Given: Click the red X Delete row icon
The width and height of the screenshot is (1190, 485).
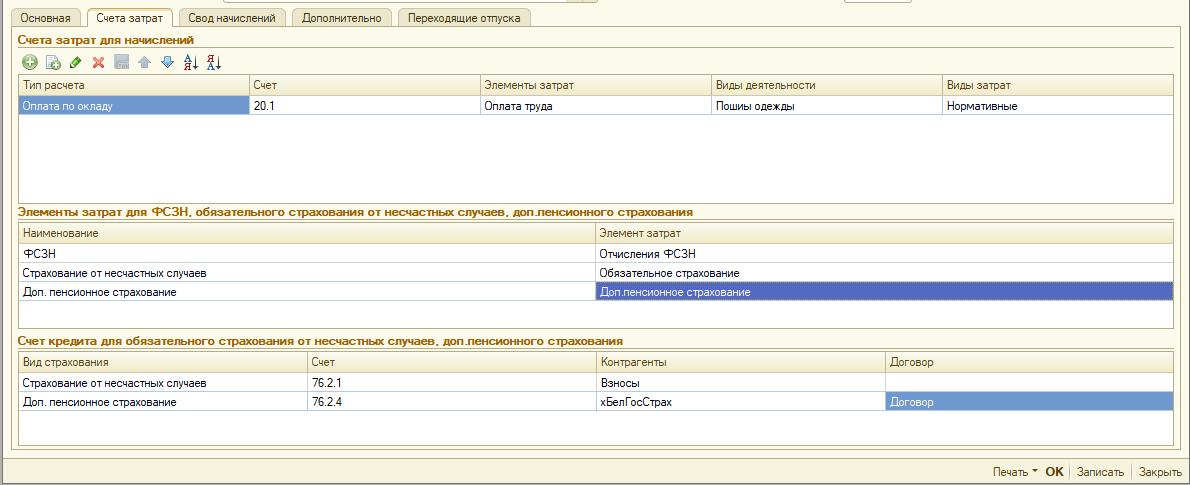Looking at the screenshot, I should pyautogui.click(x=98, y=62).
